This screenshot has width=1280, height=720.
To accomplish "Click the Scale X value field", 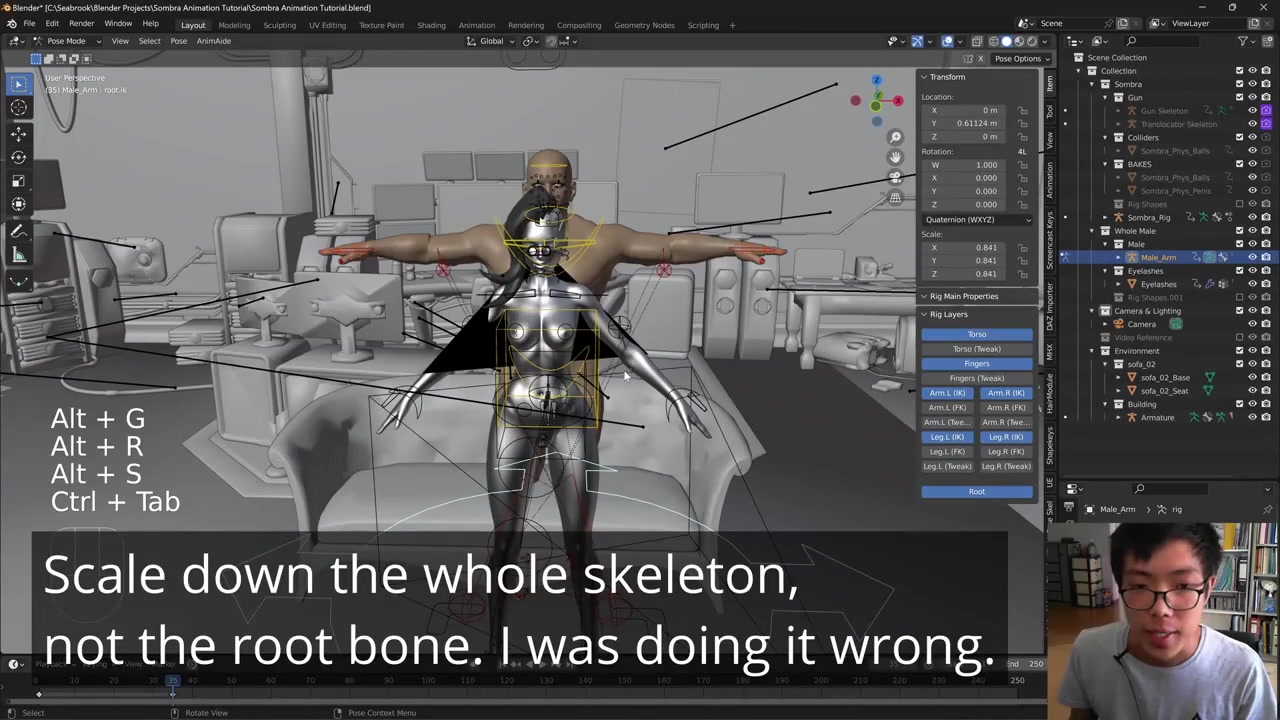I will (x=975, y=247).
